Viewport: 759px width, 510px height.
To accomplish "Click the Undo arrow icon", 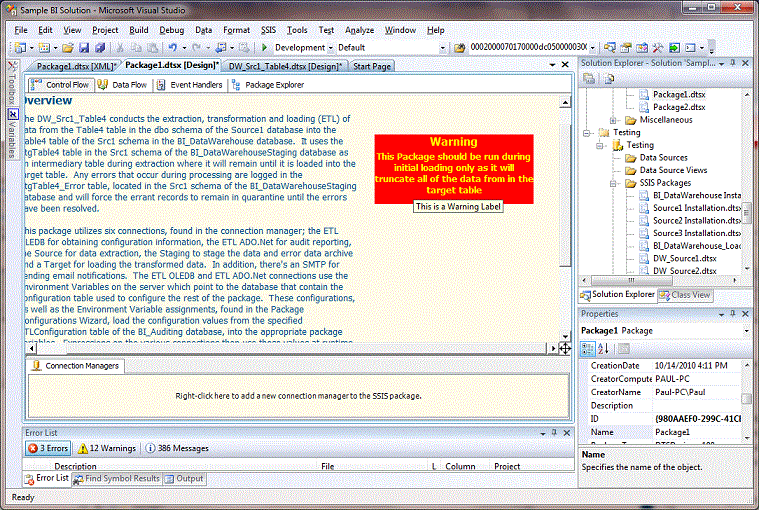I will tap(173, 47).
